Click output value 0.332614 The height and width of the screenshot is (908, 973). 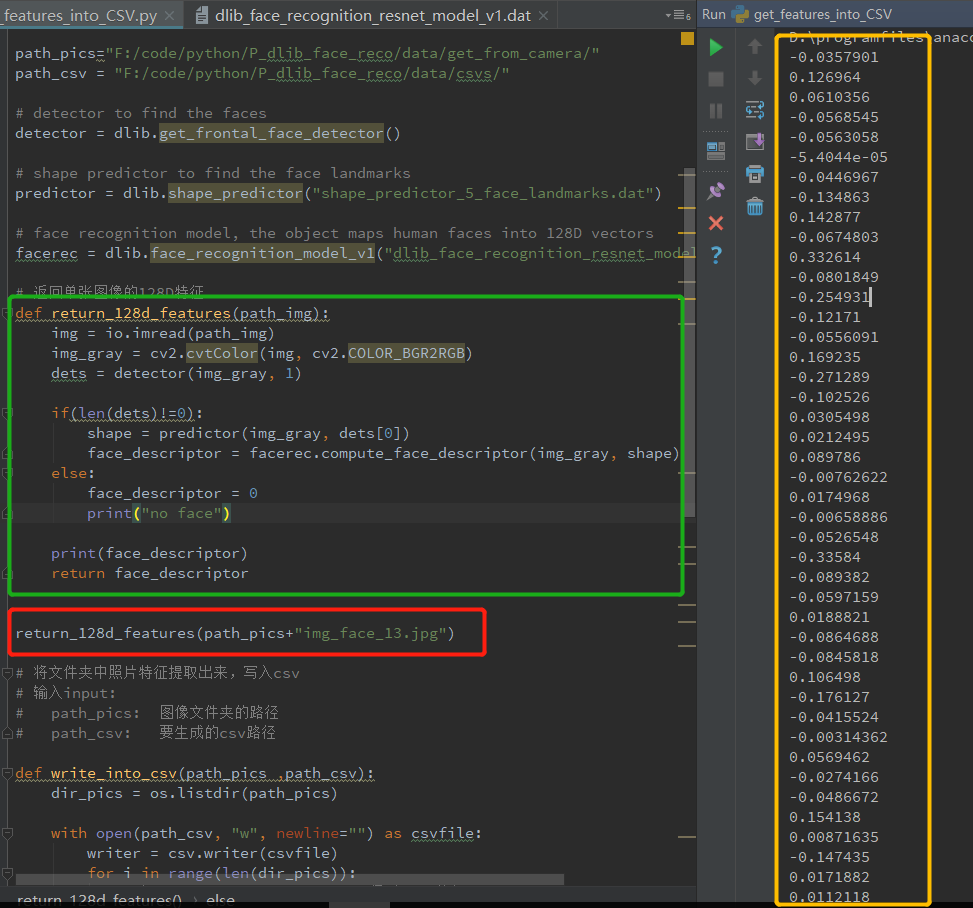pyautogui.click(x=825, y=258)
